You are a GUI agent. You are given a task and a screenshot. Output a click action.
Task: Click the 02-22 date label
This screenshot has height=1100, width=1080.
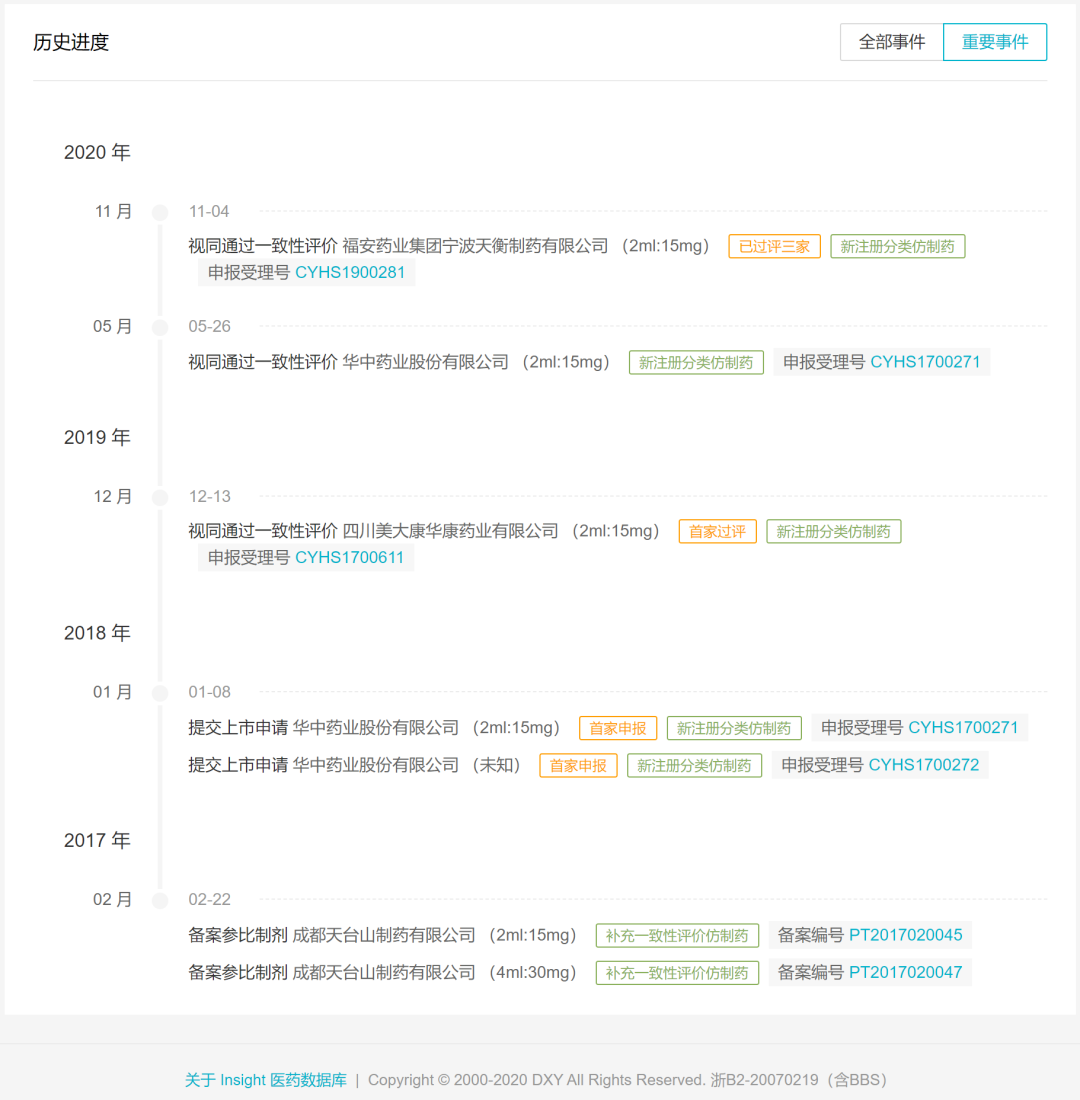209,899
